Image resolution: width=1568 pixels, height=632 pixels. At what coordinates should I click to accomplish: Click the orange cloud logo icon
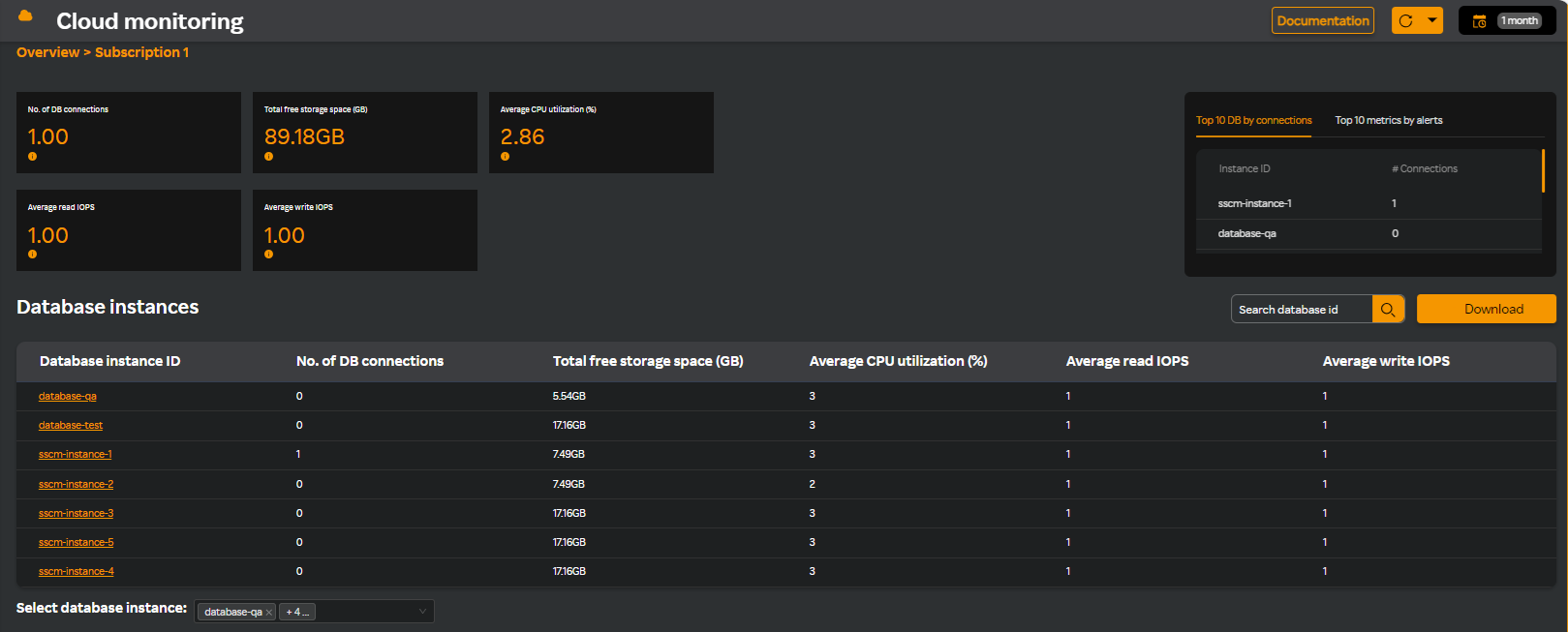pos(25,16)
